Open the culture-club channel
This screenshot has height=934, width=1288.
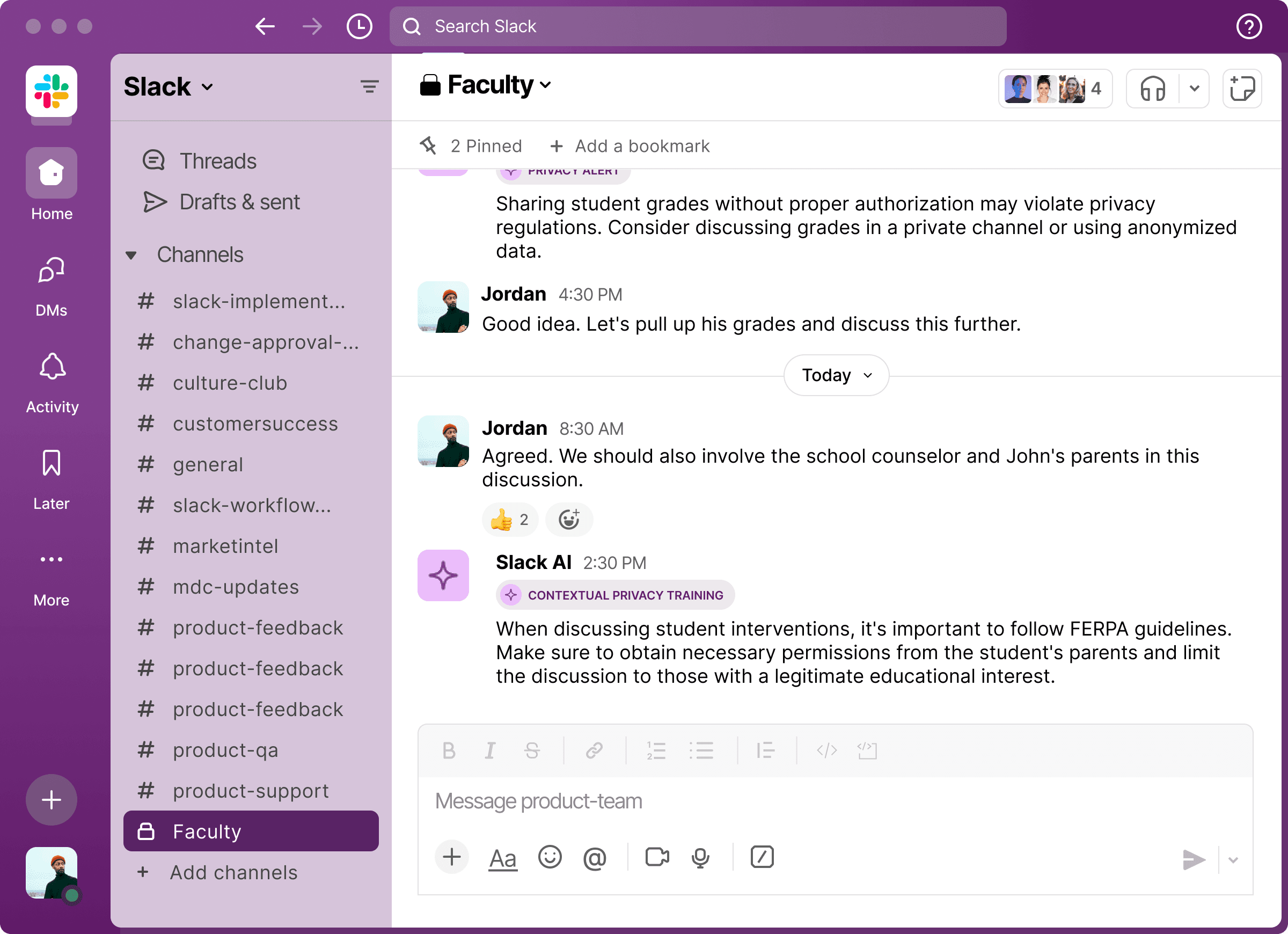pyautogui.click(x=230, y=383)
